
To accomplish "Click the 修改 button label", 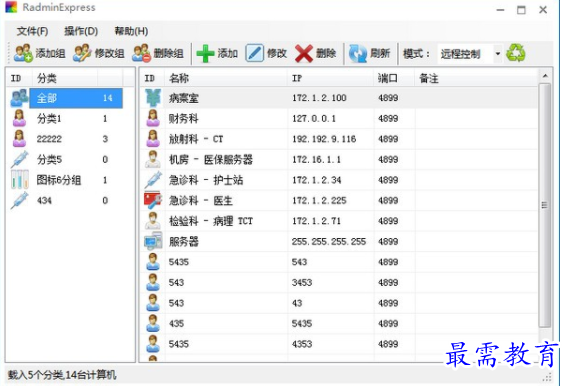I will click(277, 54).
